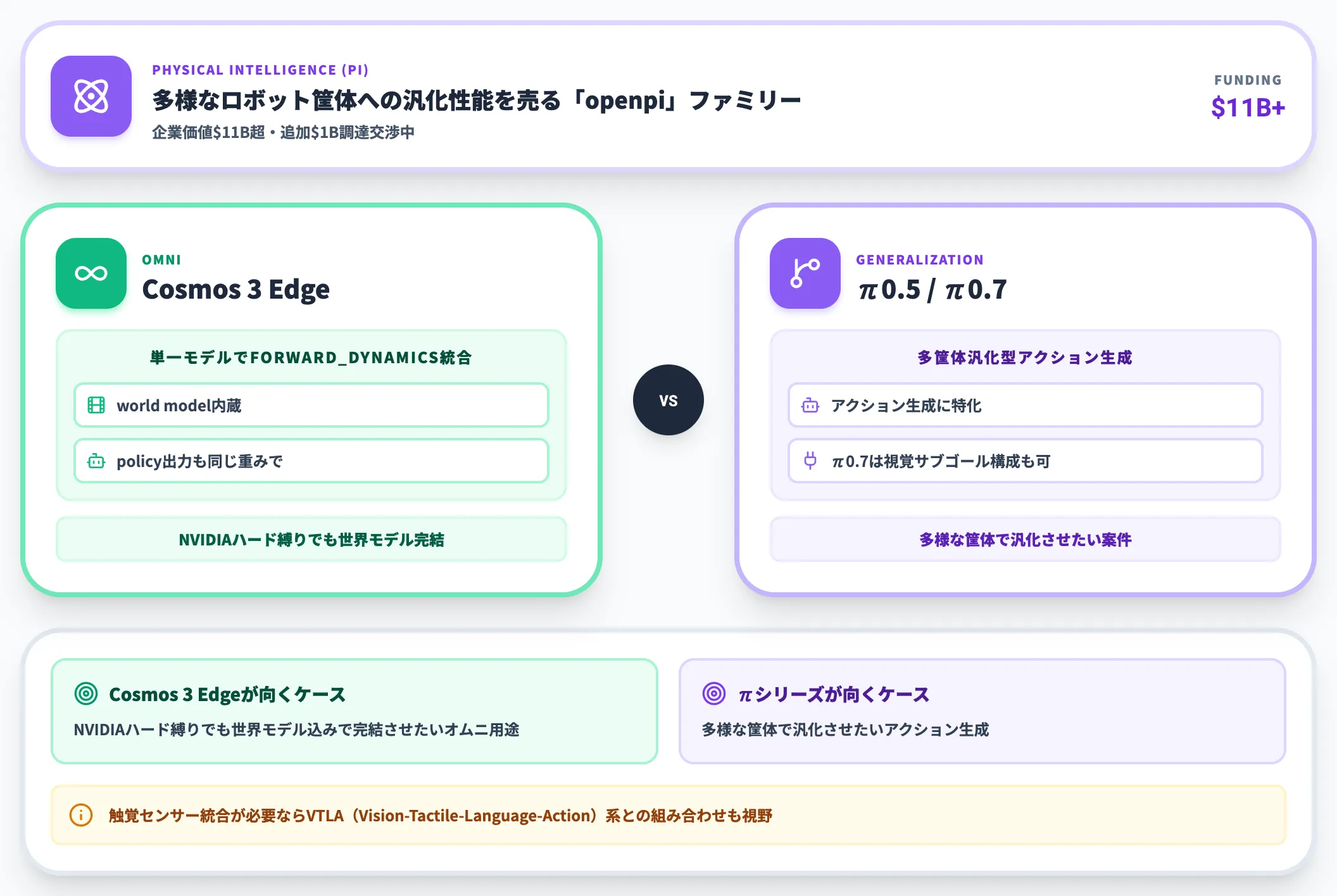Click the FUNDING label
This screenshot has height=896, width=1337.
click(1248, 80)
